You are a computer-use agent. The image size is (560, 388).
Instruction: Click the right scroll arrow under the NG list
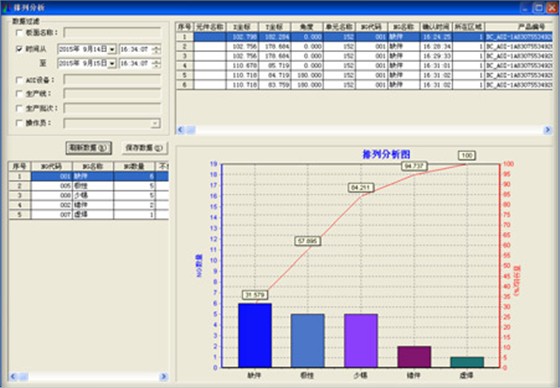pyautogui.click(x=164, y=376)
